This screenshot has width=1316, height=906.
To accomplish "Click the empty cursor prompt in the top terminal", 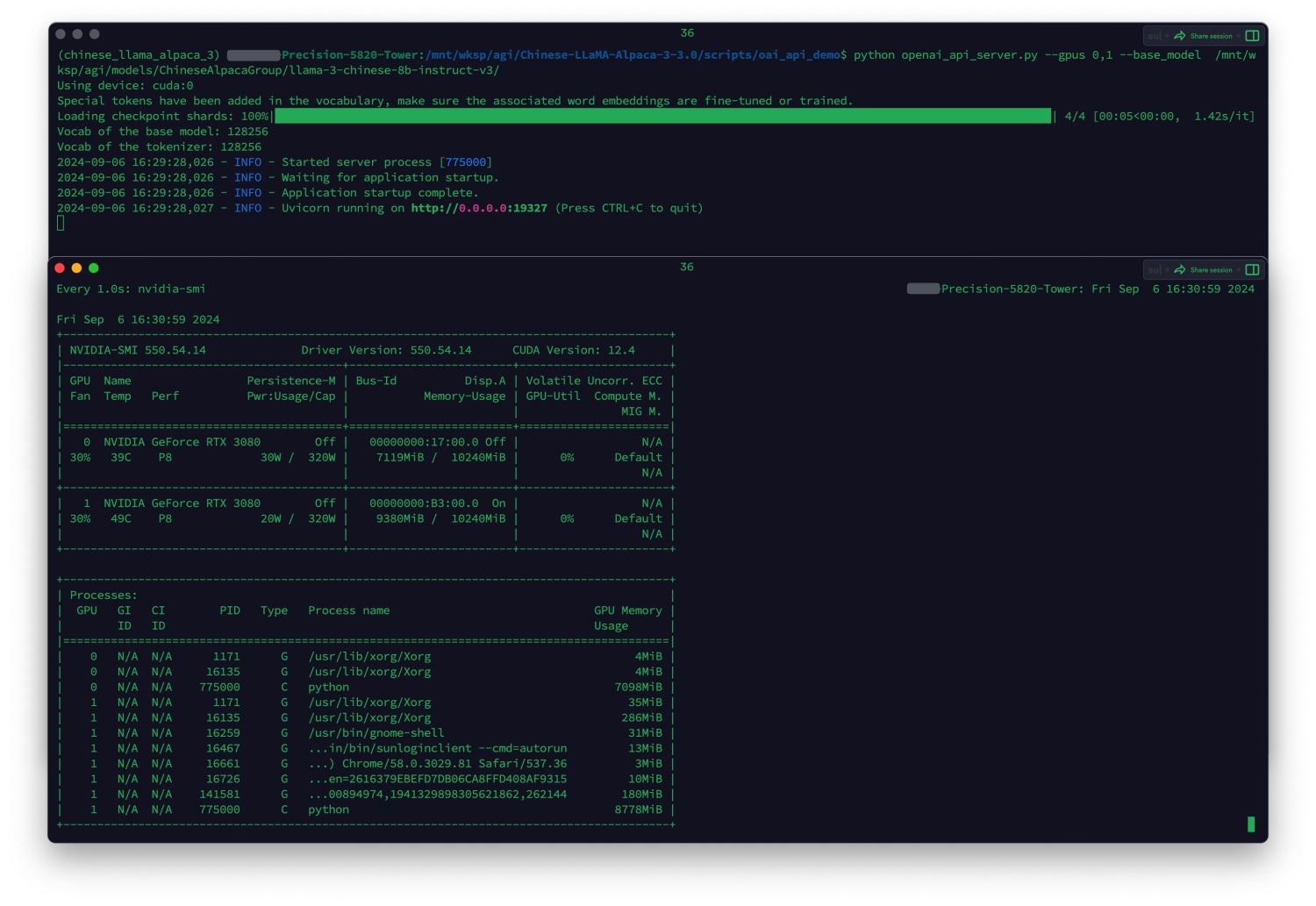I will coord(61,223).
